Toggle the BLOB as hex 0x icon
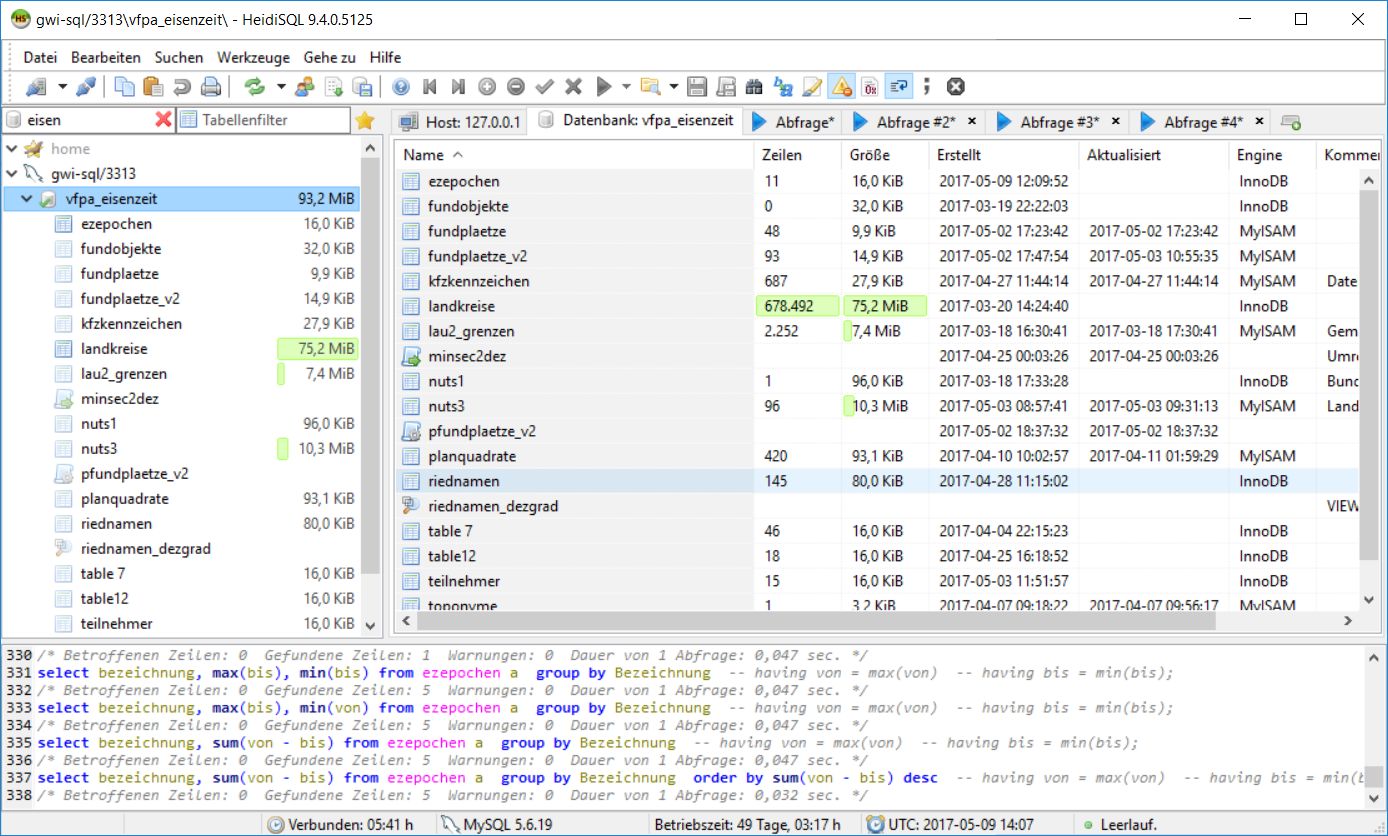The height and width of the screenshot is (836, 1388). click(871, 87)
